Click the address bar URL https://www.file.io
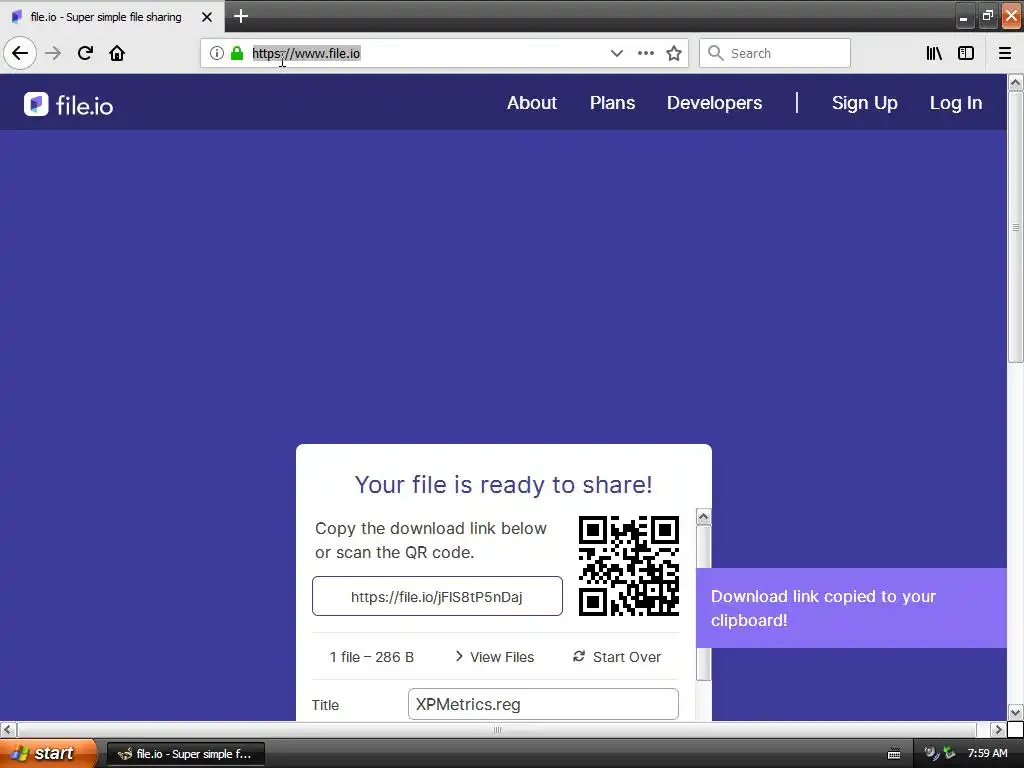 pyautogui.click(x=306, y=53)
